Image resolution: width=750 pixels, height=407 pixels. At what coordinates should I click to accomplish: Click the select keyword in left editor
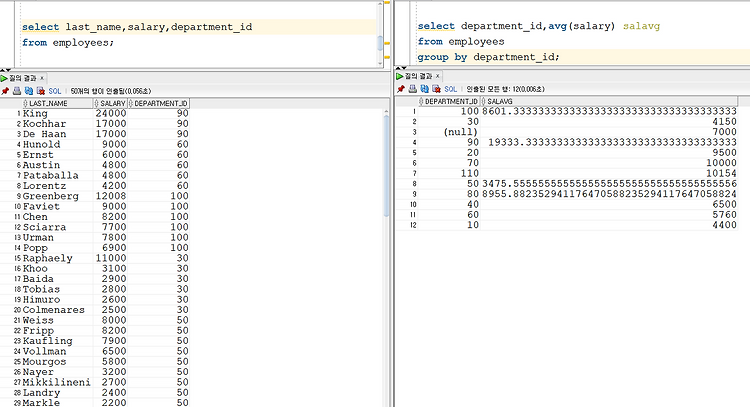(41, 27)
